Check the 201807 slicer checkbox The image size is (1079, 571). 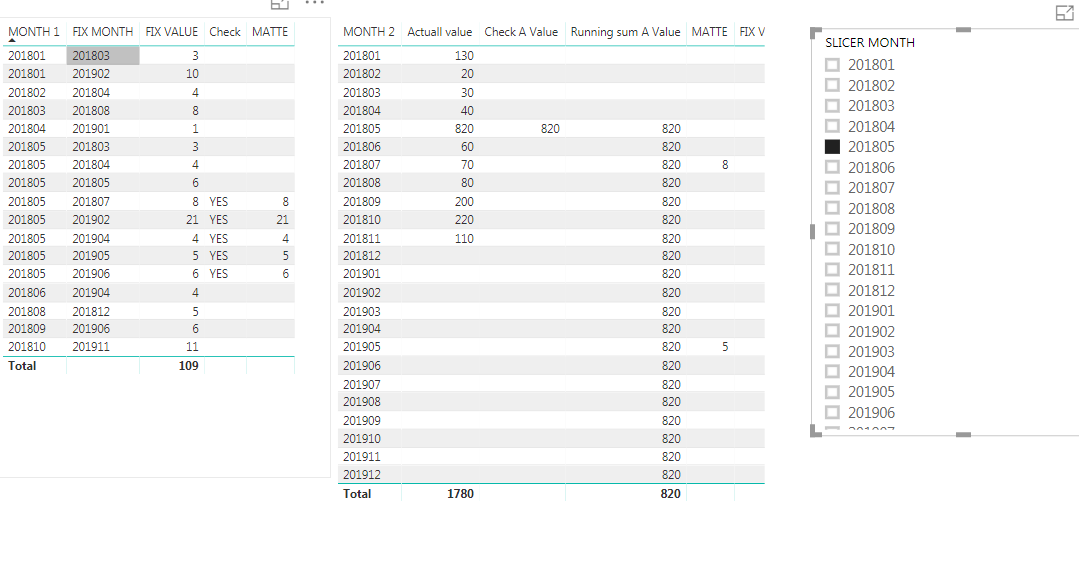[x=832, y=188]
